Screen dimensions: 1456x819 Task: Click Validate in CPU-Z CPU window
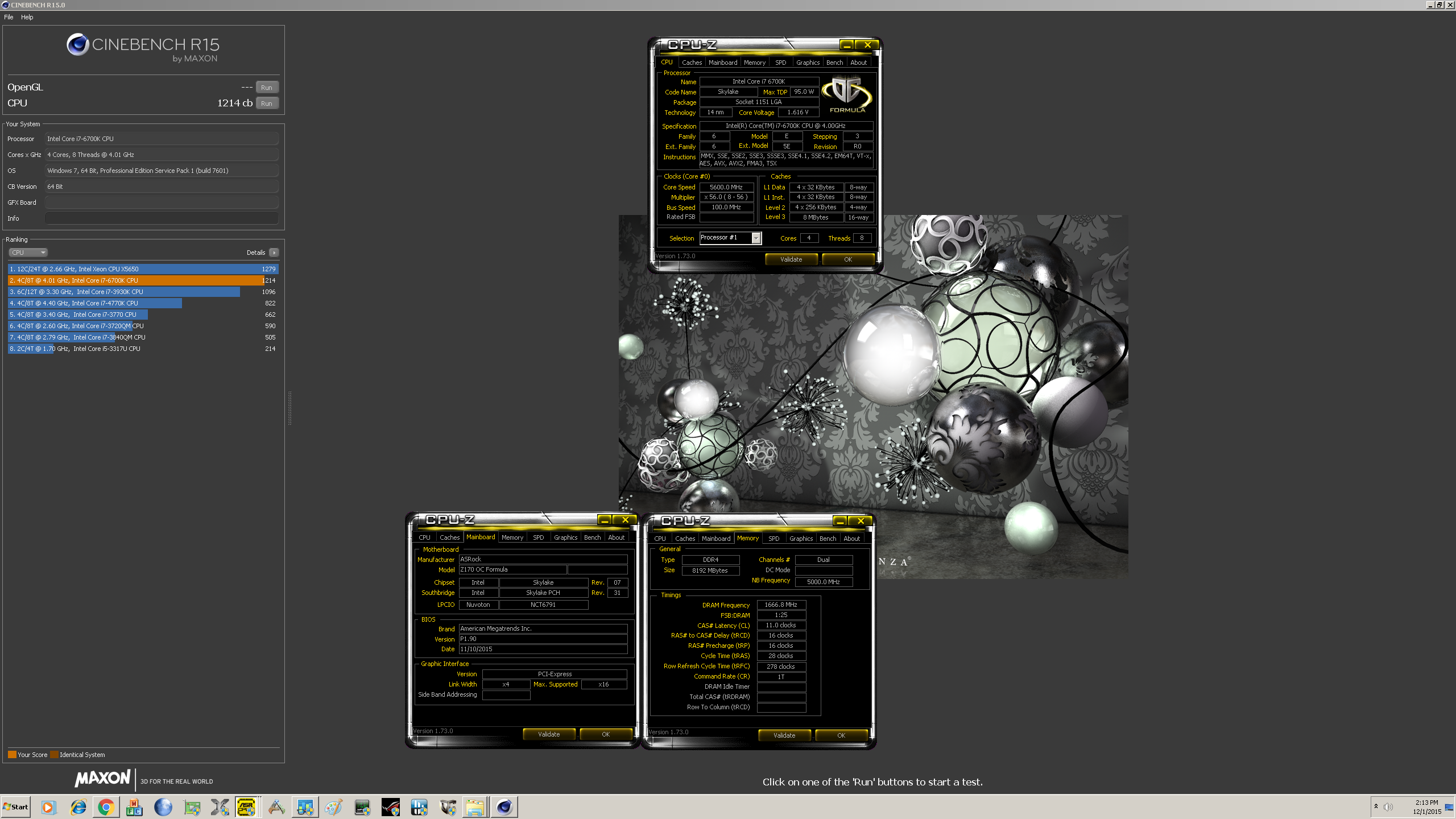point(791,259)
